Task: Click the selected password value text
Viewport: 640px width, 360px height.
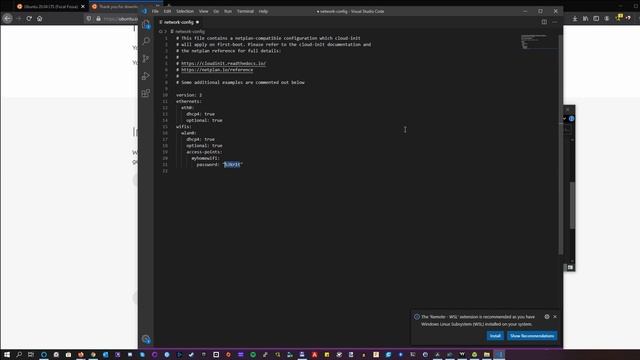Action: click(232, 164)
